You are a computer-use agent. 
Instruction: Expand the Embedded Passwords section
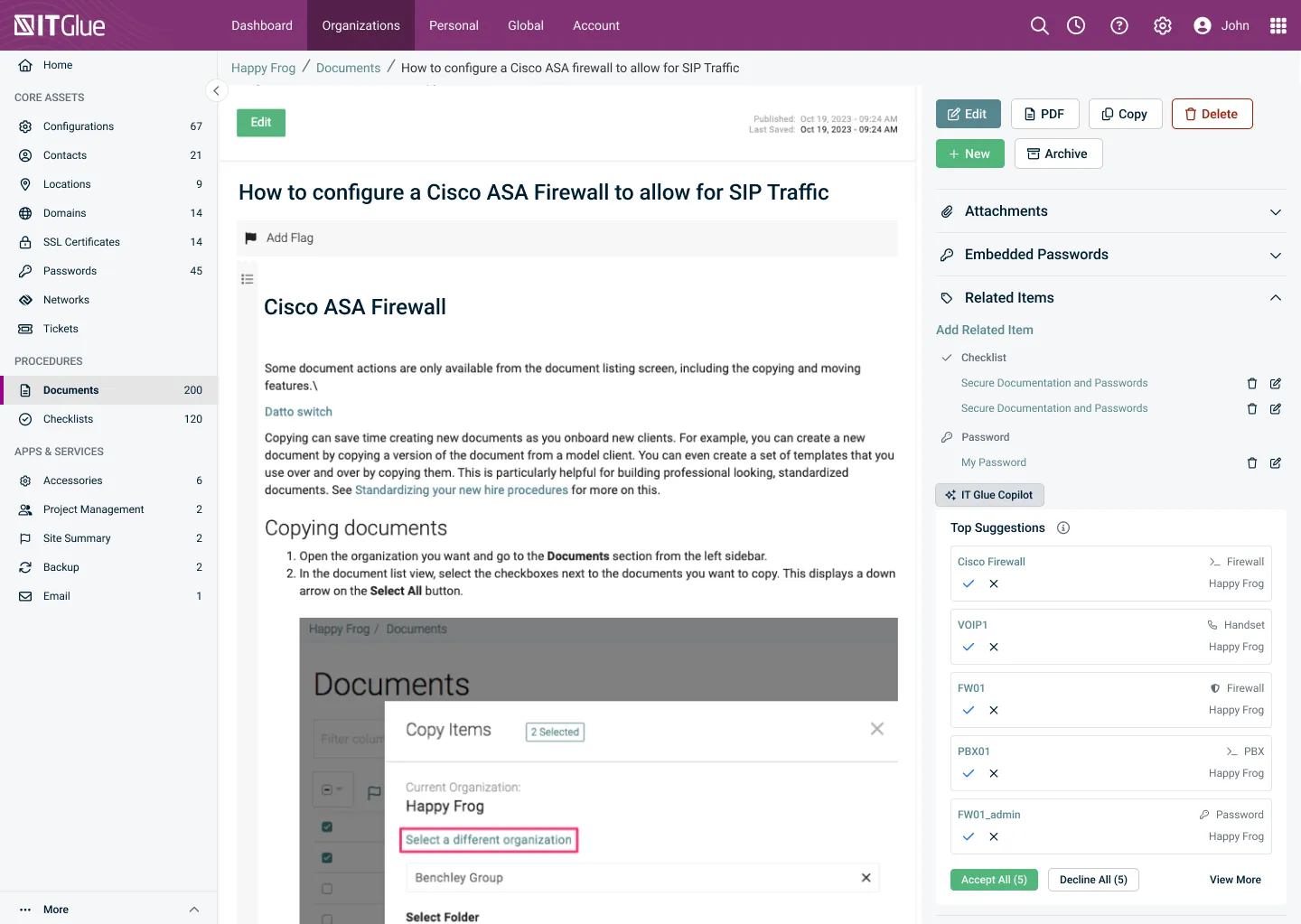(1276, 256)
